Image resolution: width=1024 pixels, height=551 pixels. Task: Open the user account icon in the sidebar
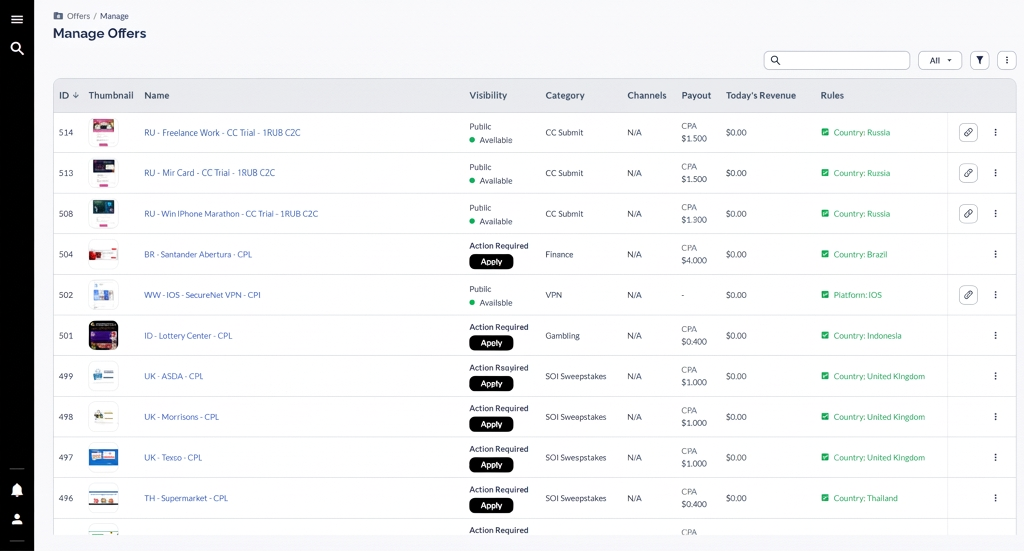pyautogui.click(x=17, y=519)
